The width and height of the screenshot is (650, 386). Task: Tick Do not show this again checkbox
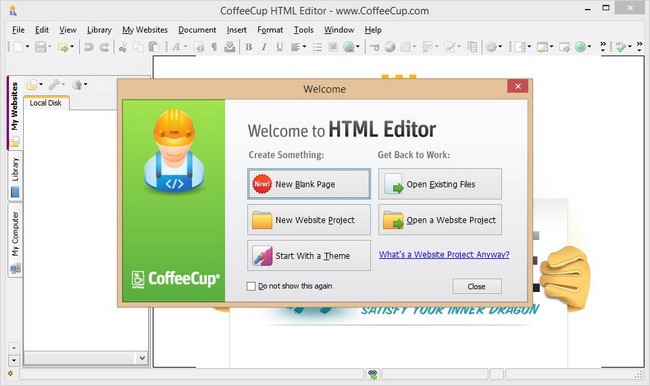pos(251,286)
